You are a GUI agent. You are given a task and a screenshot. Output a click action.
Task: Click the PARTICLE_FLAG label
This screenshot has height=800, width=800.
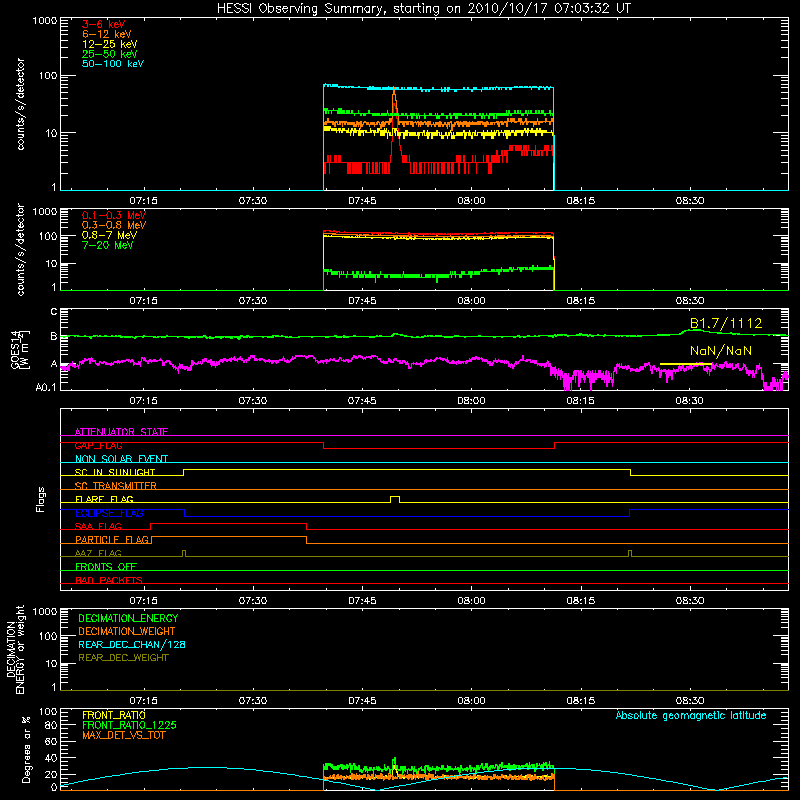click(x=112, y=539)
